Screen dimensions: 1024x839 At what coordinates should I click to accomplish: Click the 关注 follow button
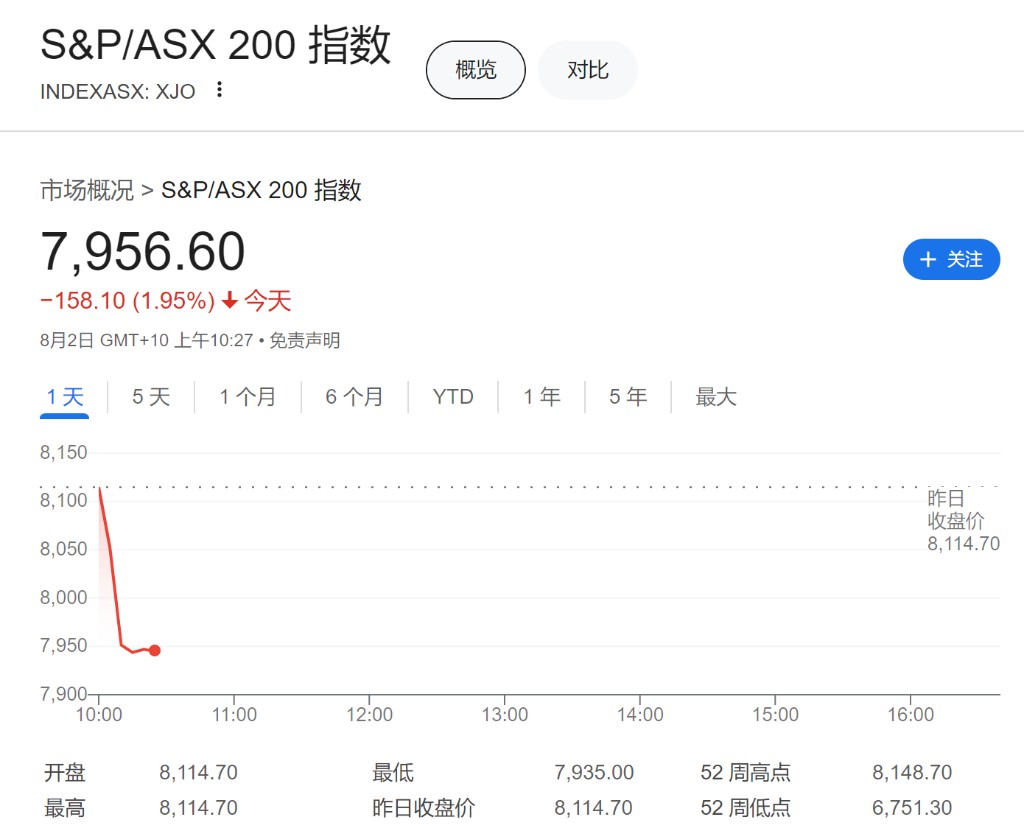[951, 260]
